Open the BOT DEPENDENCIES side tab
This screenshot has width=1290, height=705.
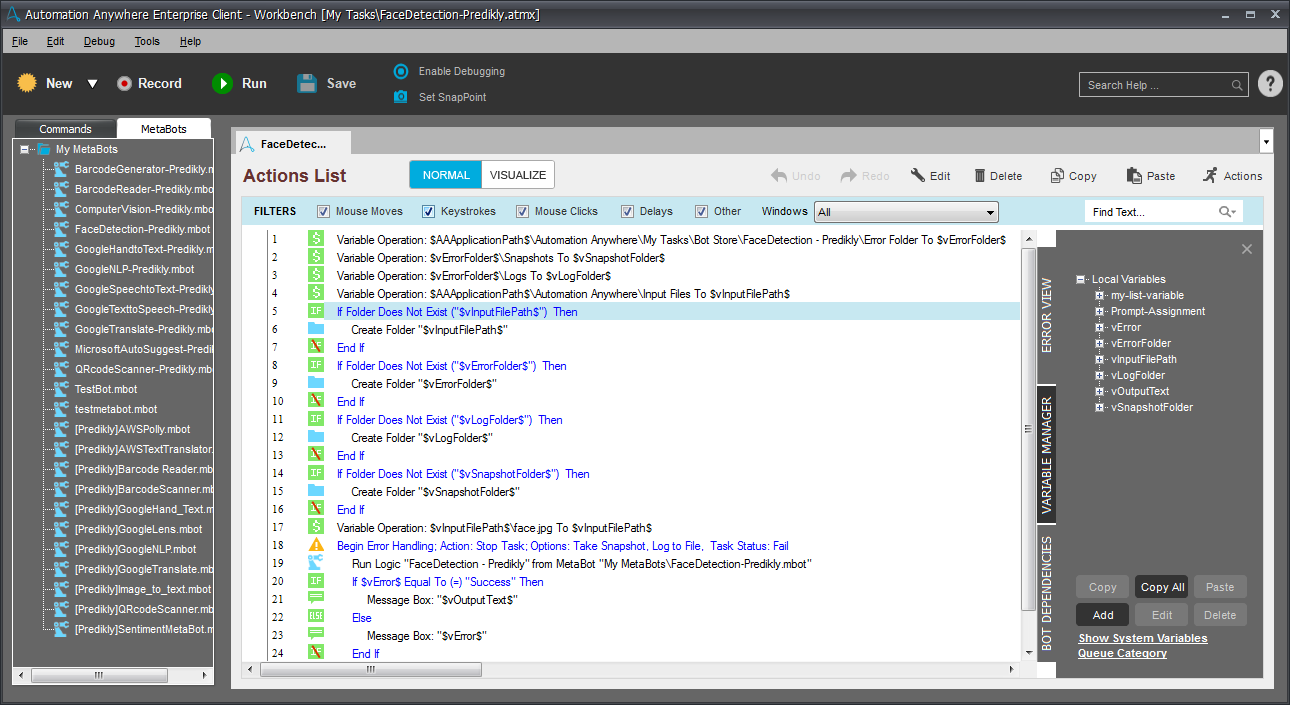pyautogui.click(x=1047, y=593)
